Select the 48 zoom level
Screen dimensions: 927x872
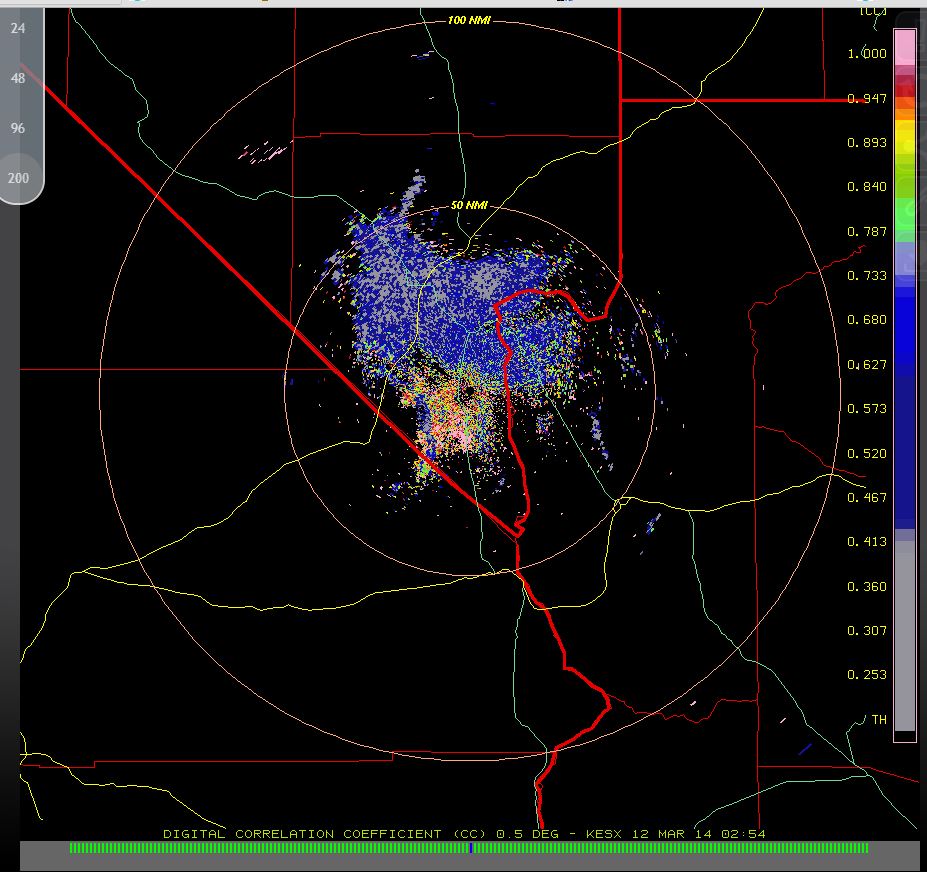pos(18,78)
